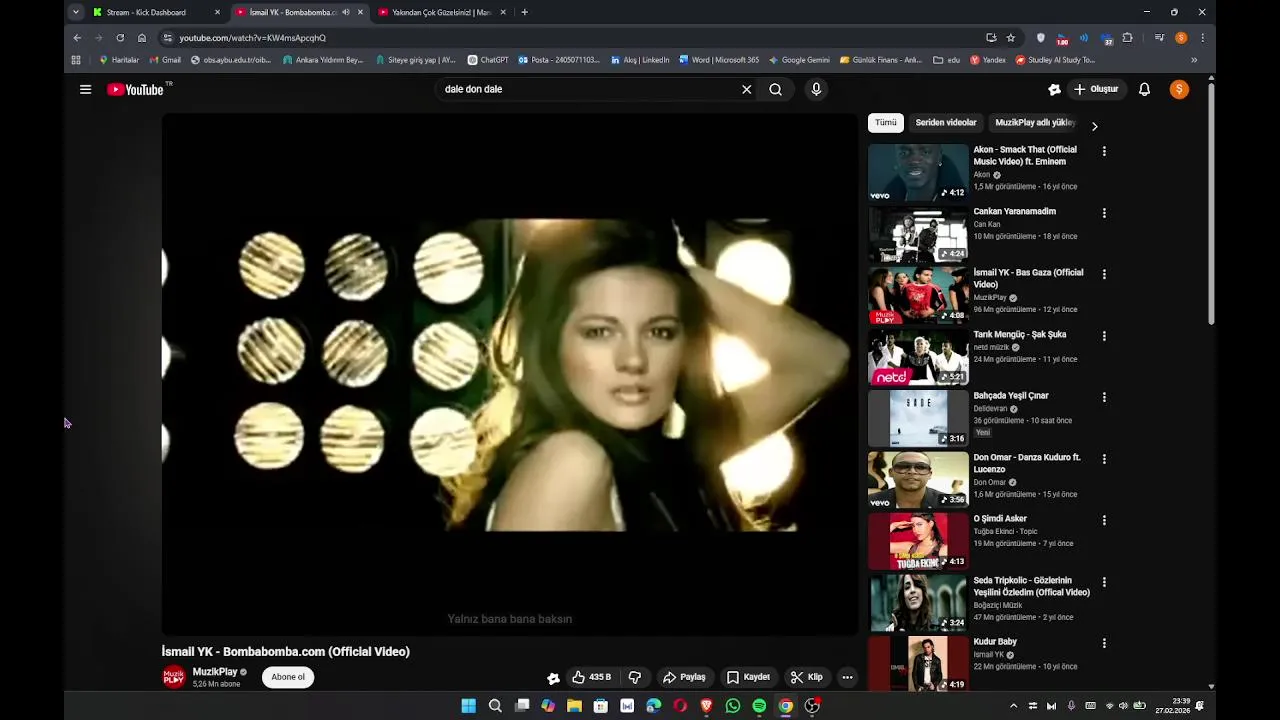The height and width of the screenshot is (720, 1280).
Task: Click the video player to pause
Action: click(x=510, y=374)
